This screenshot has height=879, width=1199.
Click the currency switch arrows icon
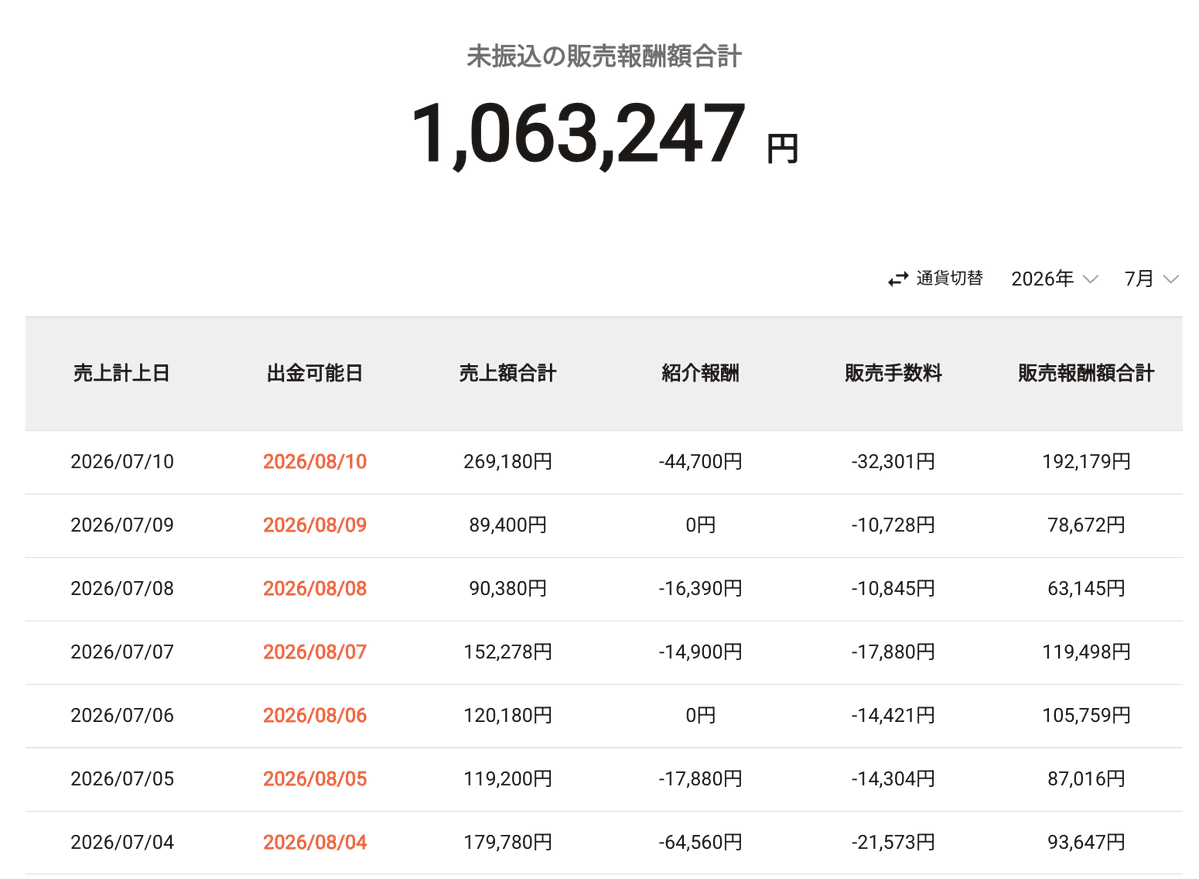tap(898, 280)
